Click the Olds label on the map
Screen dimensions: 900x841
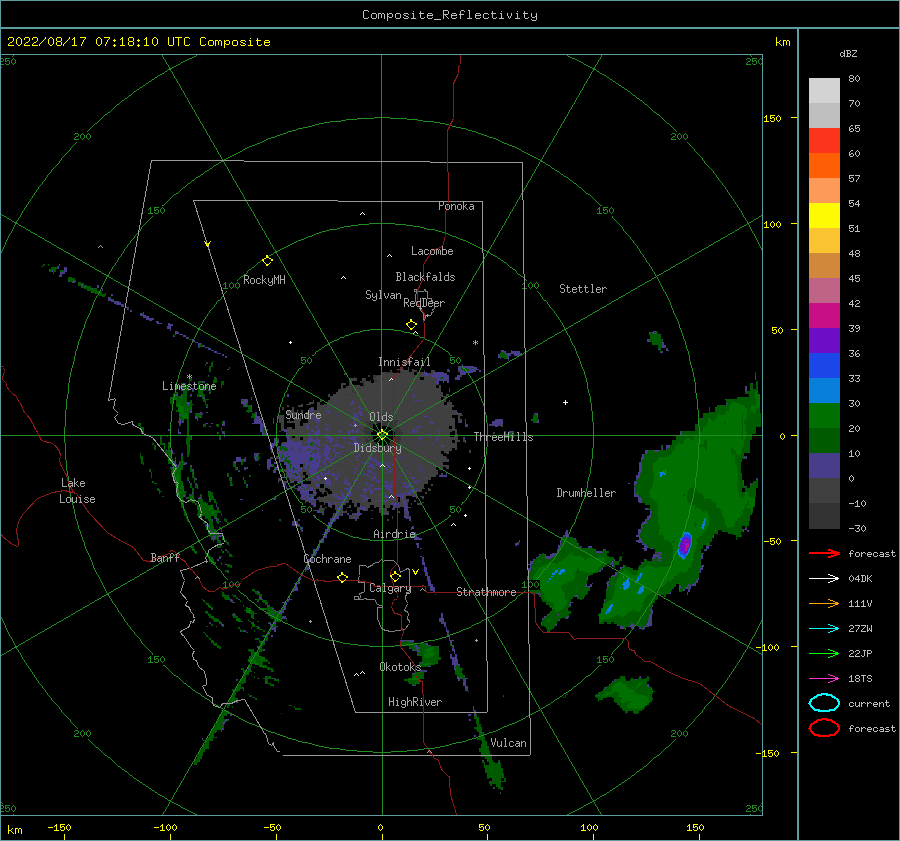point(381,417)
